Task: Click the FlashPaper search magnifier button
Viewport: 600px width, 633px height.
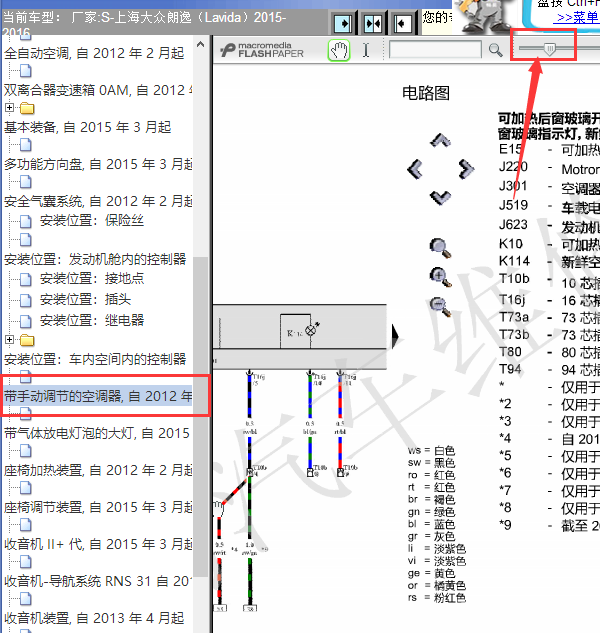Action: (495, 50)
